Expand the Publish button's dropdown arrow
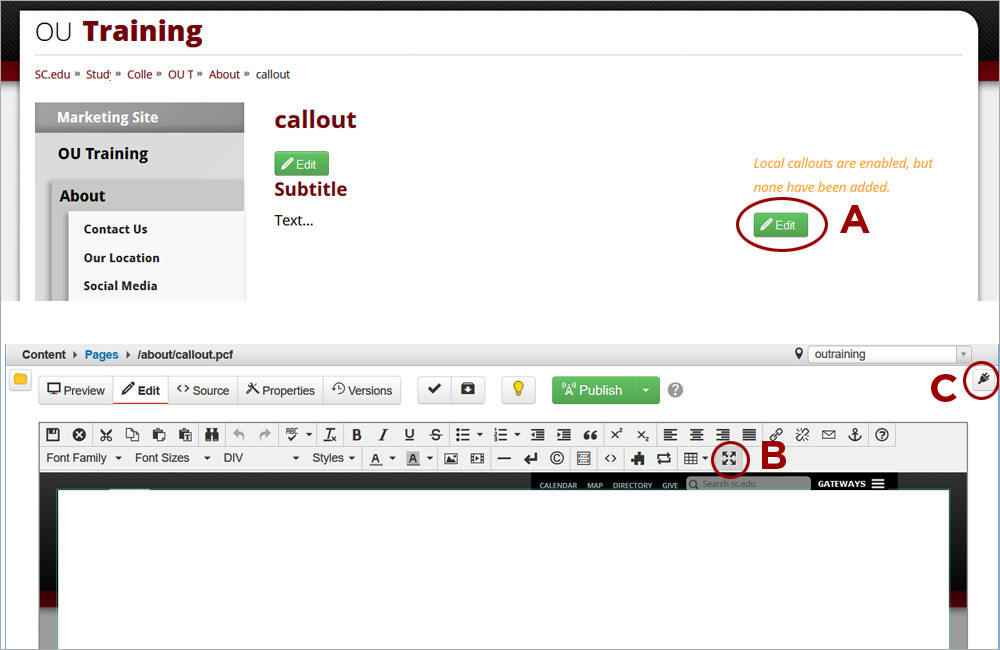This screenshot has width=1000, height=650. click(x=646, y=390)
